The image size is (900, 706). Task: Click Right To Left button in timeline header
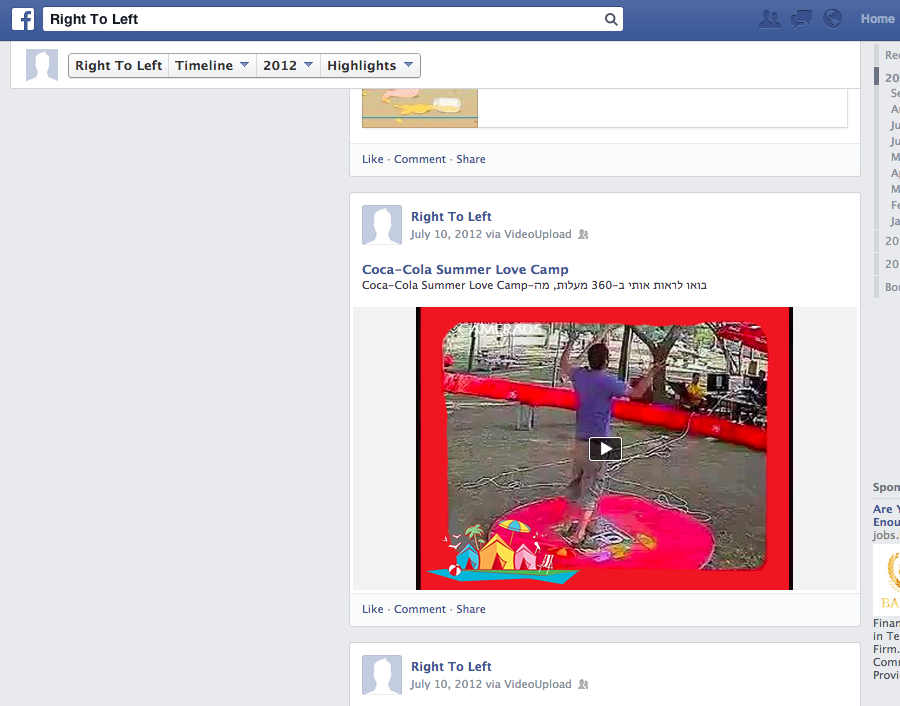click(x=118, y=65)
